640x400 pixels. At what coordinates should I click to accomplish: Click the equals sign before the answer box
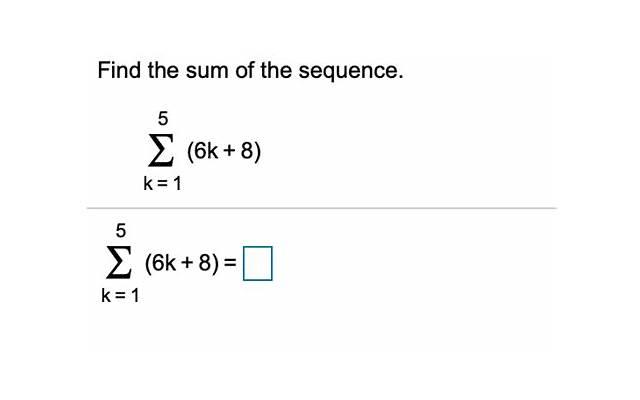click(x=230, y=263)
